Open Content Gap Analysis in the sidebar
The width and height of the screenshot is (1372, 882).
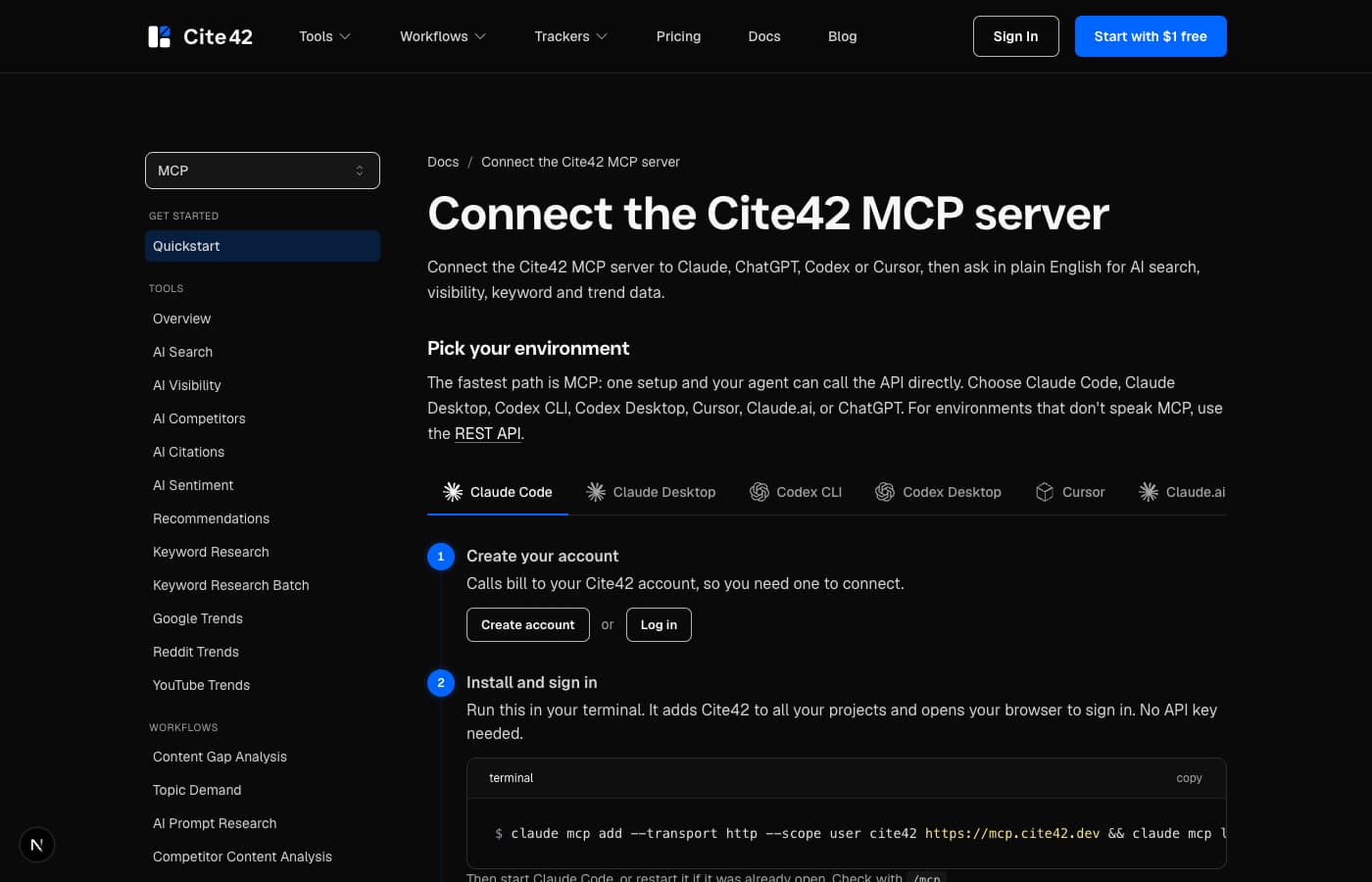pos(263,757)
